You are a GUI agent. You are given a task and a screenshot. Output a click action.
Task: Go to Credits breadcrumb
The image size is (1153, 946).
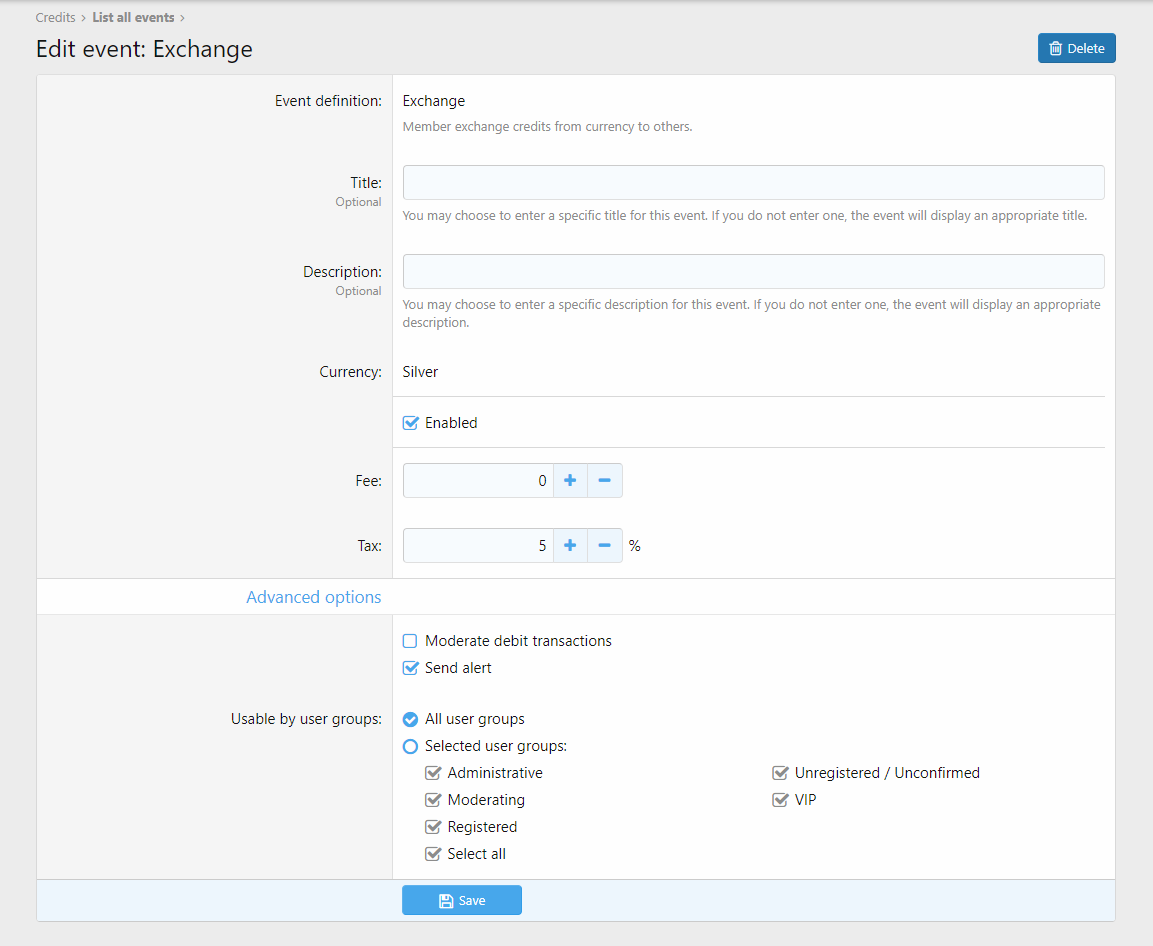pyautogui.click(x=56, y=17)
